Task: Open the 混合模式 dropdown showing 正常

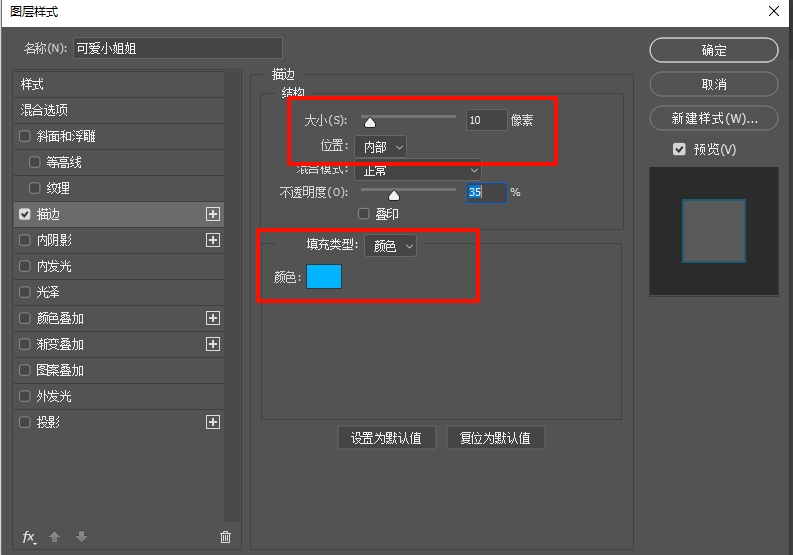Action: point(418,171)
